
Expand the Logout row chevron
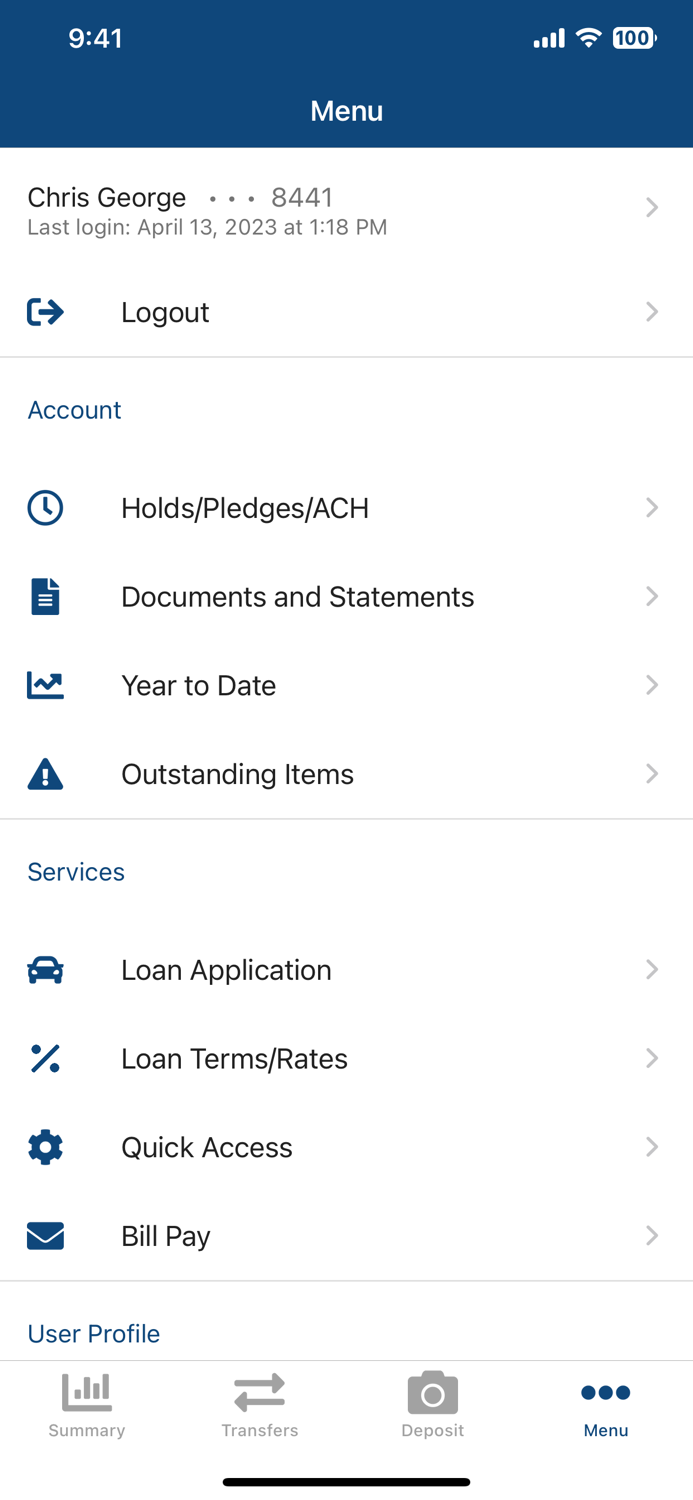pyautogui.click(x=651, y=311)
